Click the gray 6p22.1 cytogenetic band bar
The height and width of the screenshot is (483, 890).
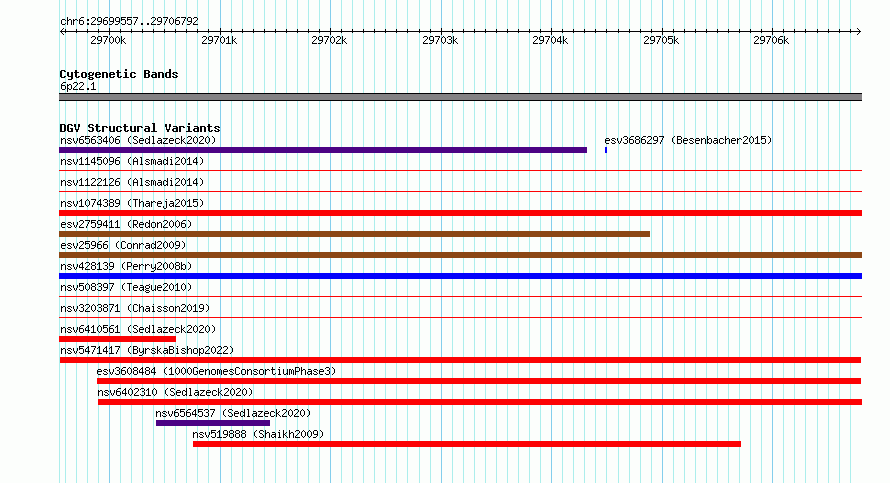coord(460,97)
